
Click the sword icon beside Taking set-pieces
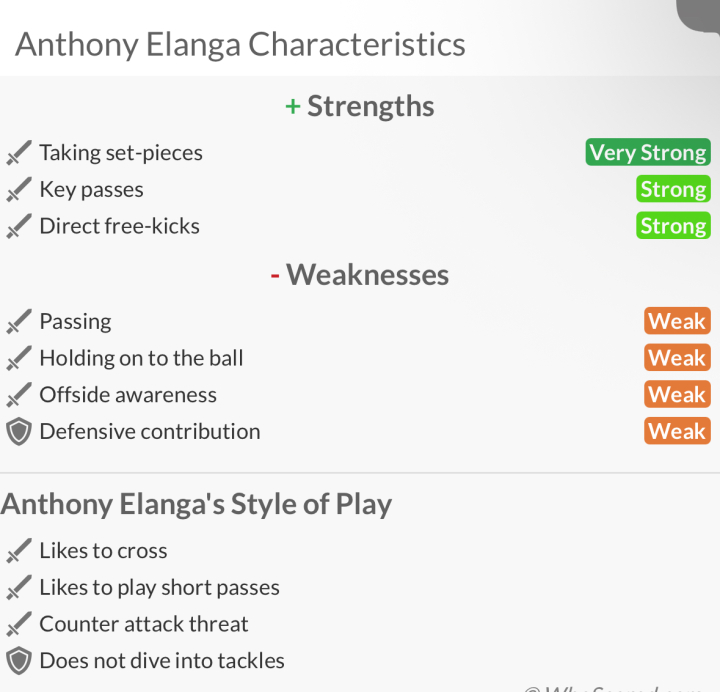click(x=19, y=152)
